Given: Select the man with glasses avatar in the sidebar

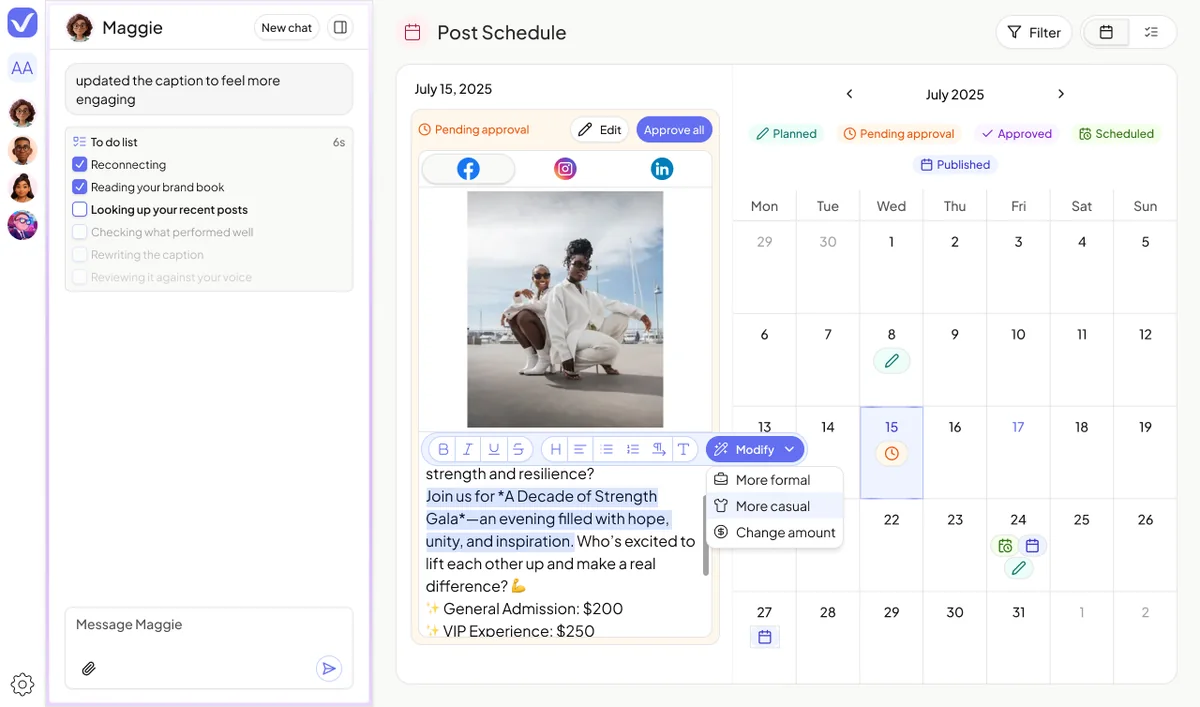Looking at the screenshot, I should [22, 150].
